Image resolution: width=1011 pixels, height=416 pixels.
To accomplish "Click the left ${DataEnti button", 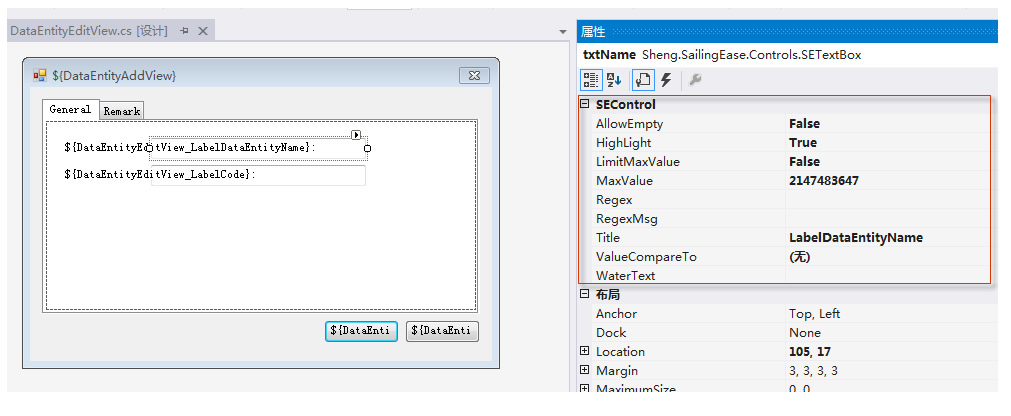I will click(361, 331).
